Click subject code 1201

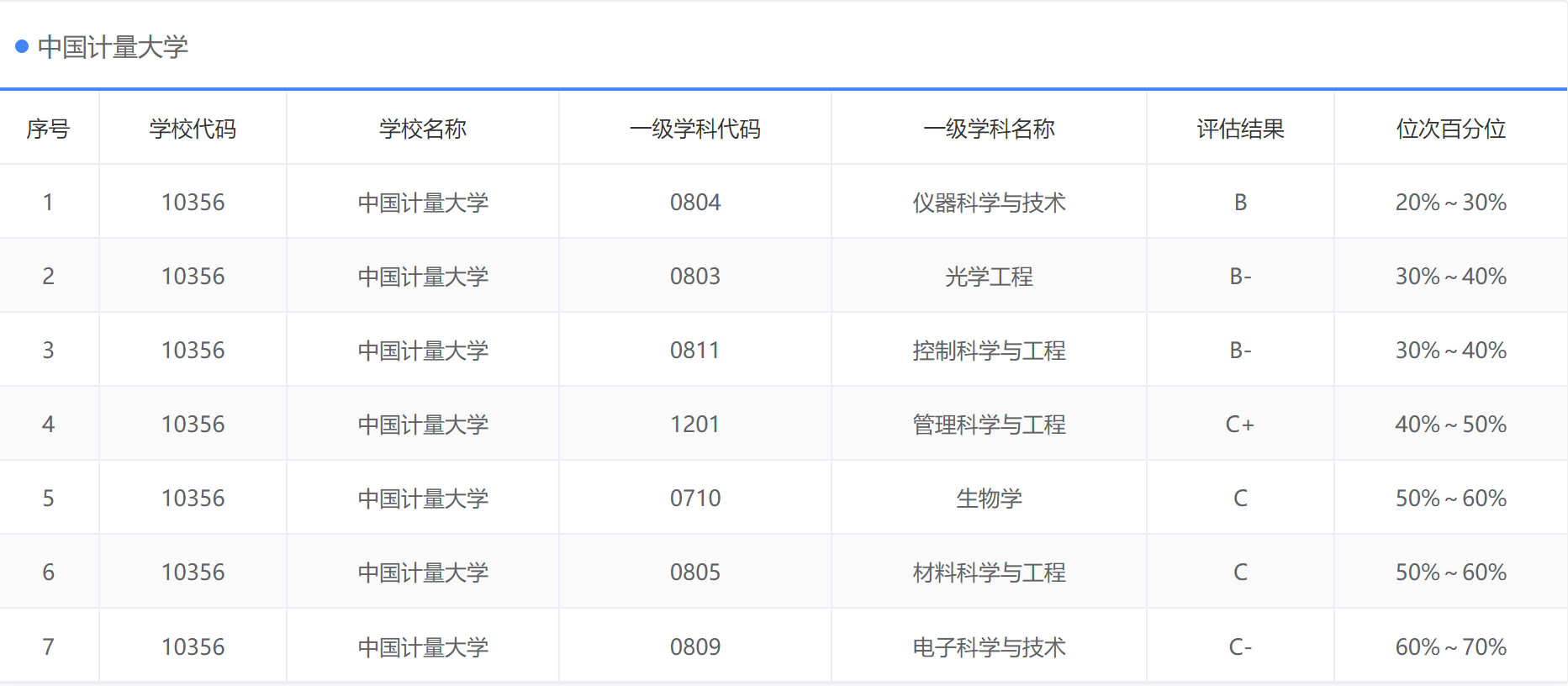(695, 425)
